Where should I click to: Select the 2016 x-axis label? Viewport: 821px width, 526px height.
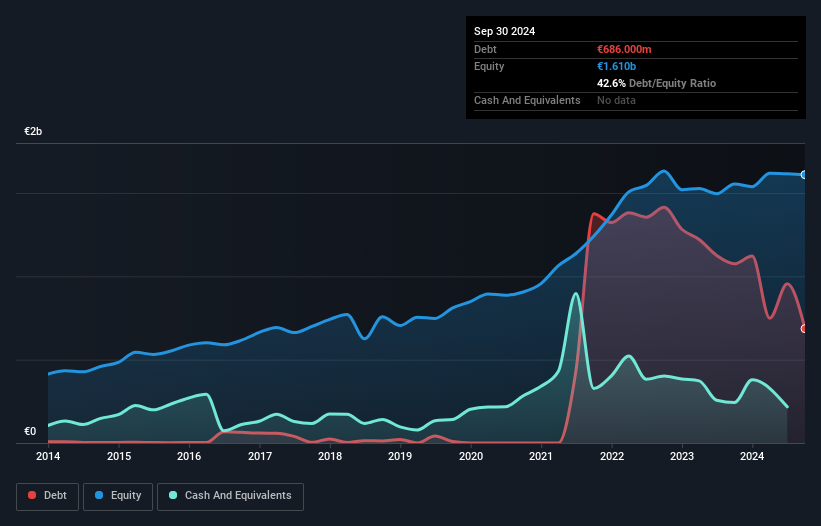pos(189,456)
